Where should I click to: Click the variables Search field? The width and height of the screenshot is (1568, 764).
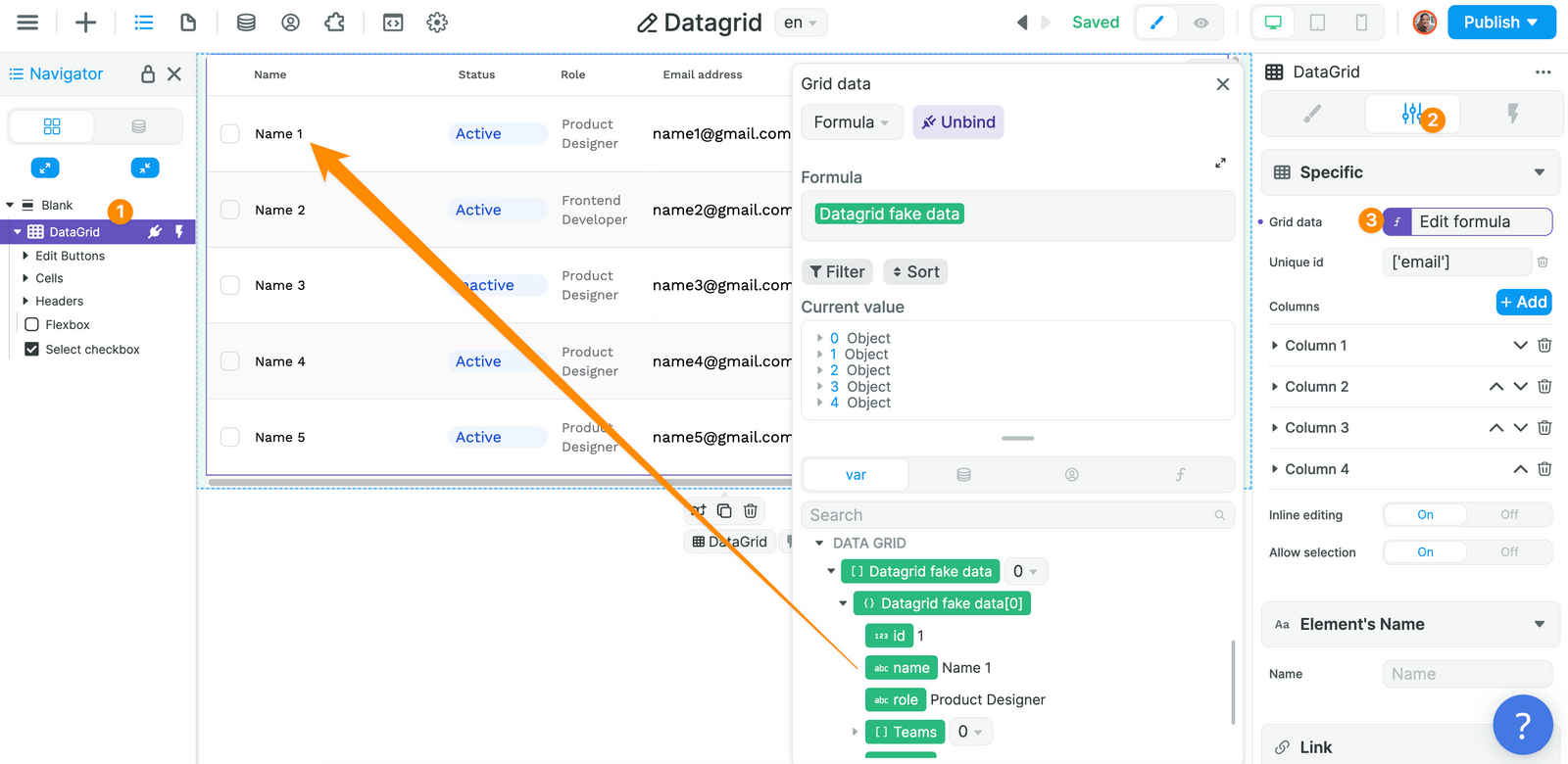pyautogui.click(x=1017, y=515)
